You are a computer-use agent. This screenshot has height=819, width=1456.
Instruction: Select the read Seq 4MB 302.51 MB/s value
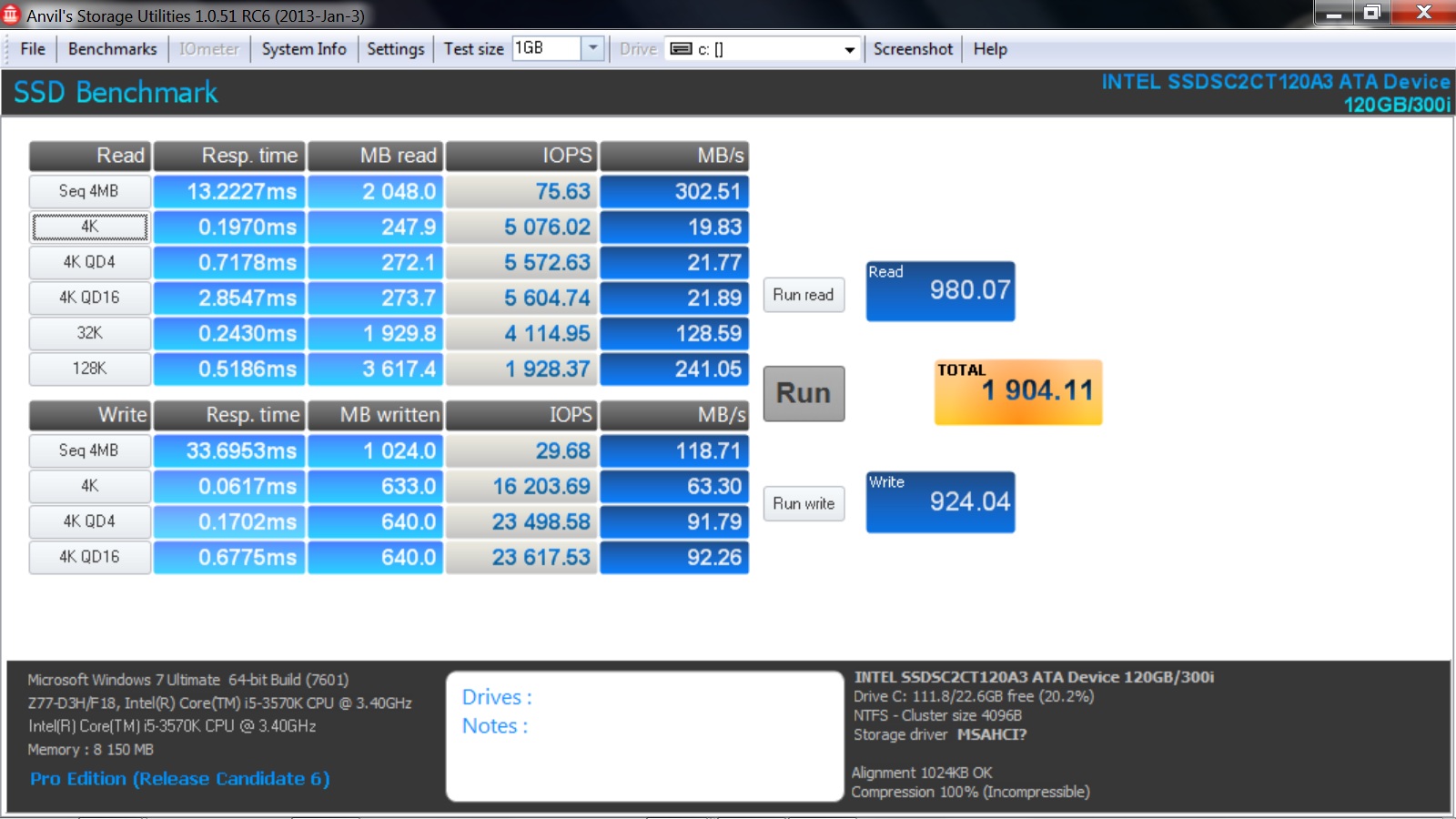[674, 191]
